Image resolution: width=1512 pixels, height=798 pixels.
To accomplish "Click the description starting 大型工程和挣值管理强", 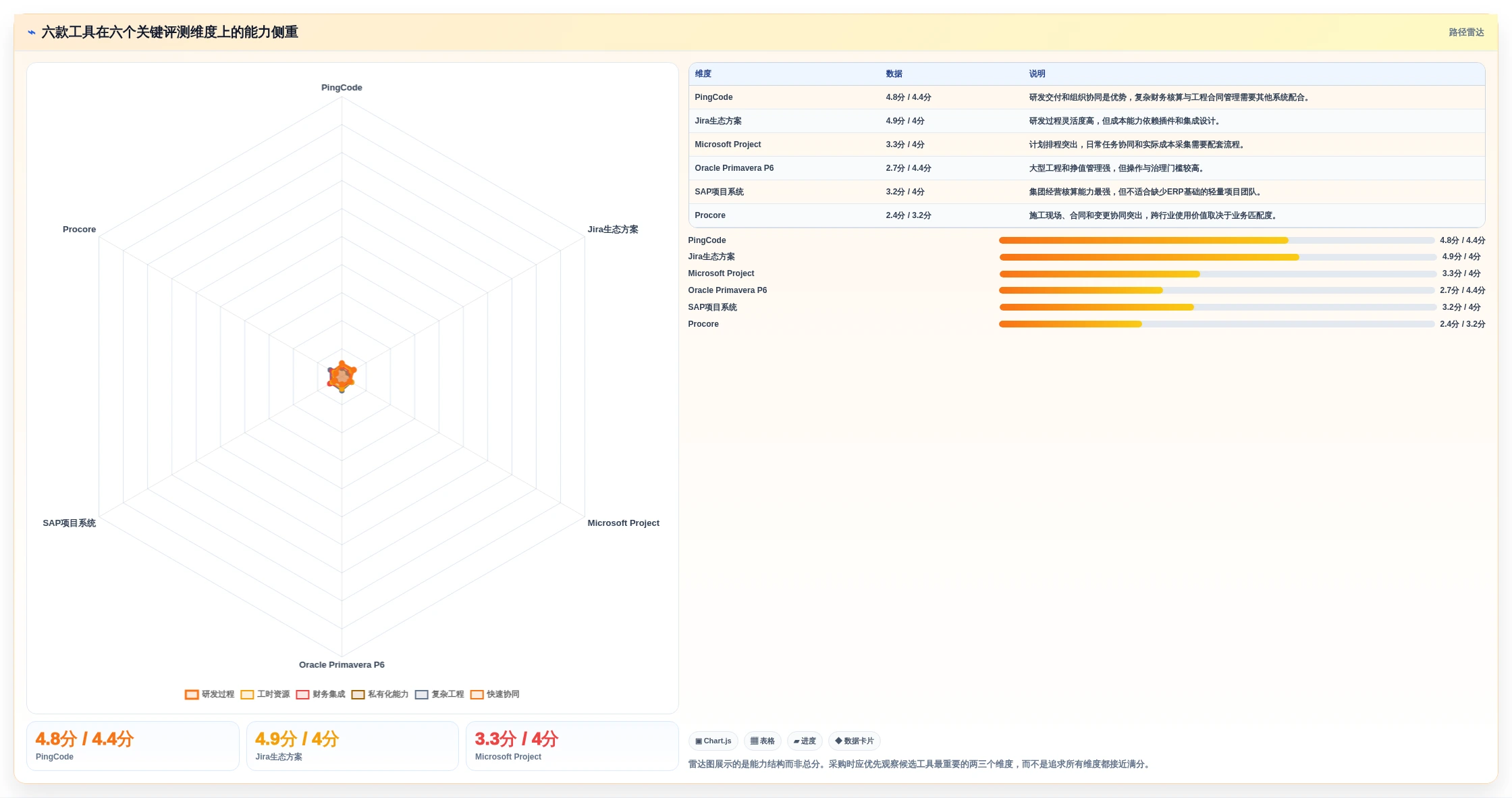I will tap(1118, 168).
